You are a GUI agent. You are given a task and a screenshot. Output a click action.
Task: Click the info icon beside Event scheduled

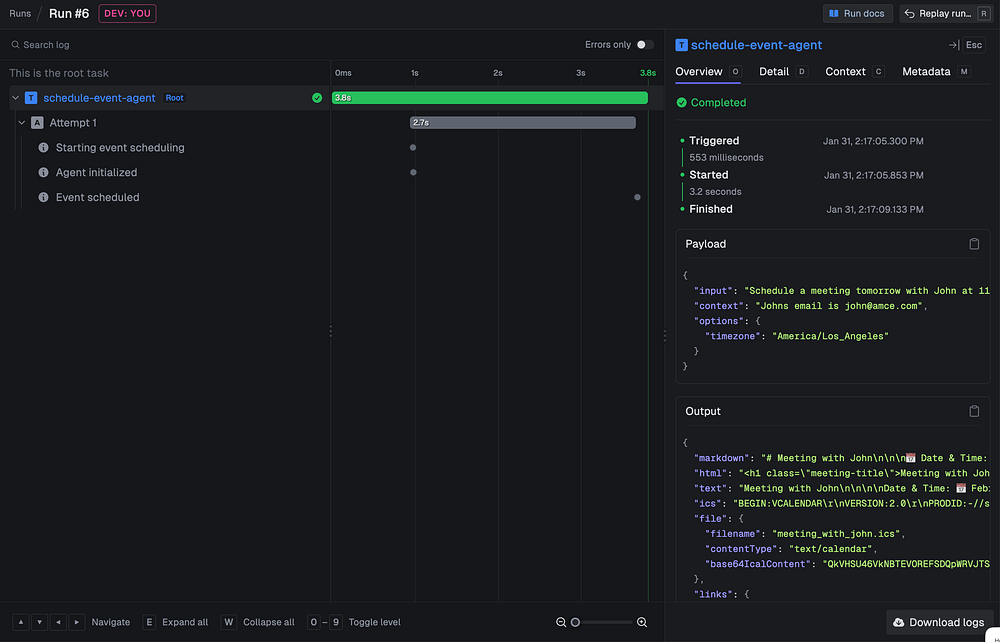coord(43,198)
